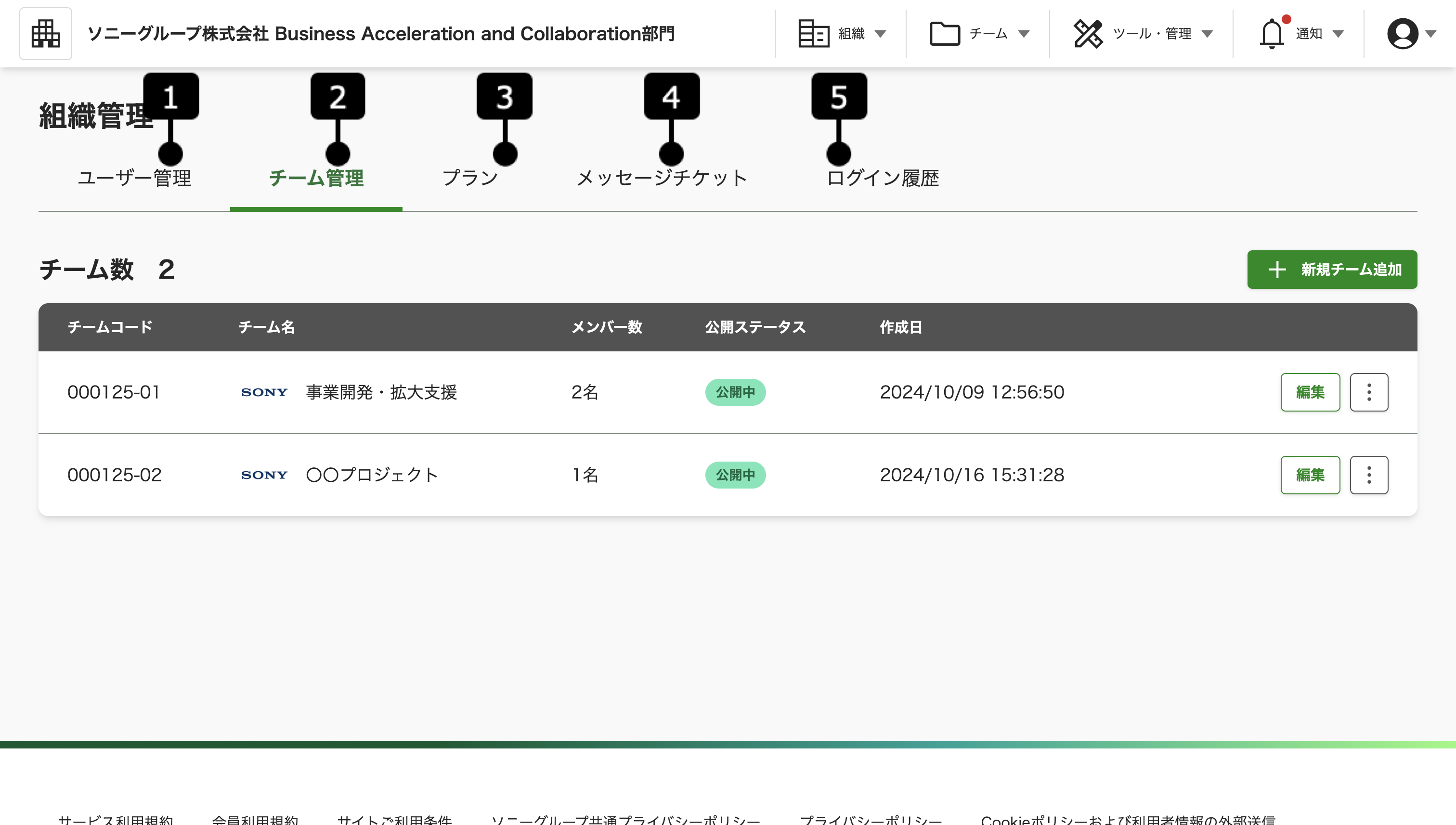
Task: Click team name 事業開発・拡大支援
Action: point(381,392)
